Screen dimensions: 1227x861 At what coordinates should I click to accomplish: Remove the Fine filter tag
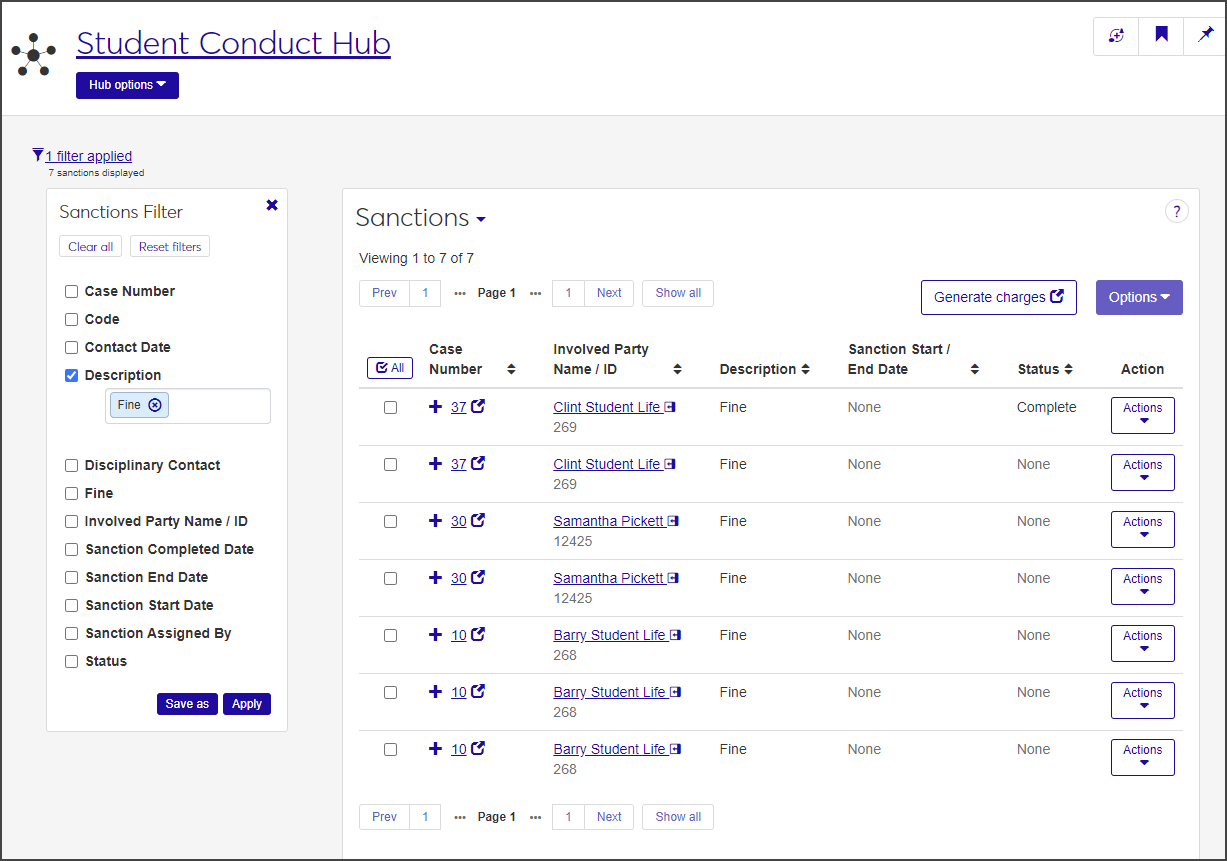tap(155, 405)
